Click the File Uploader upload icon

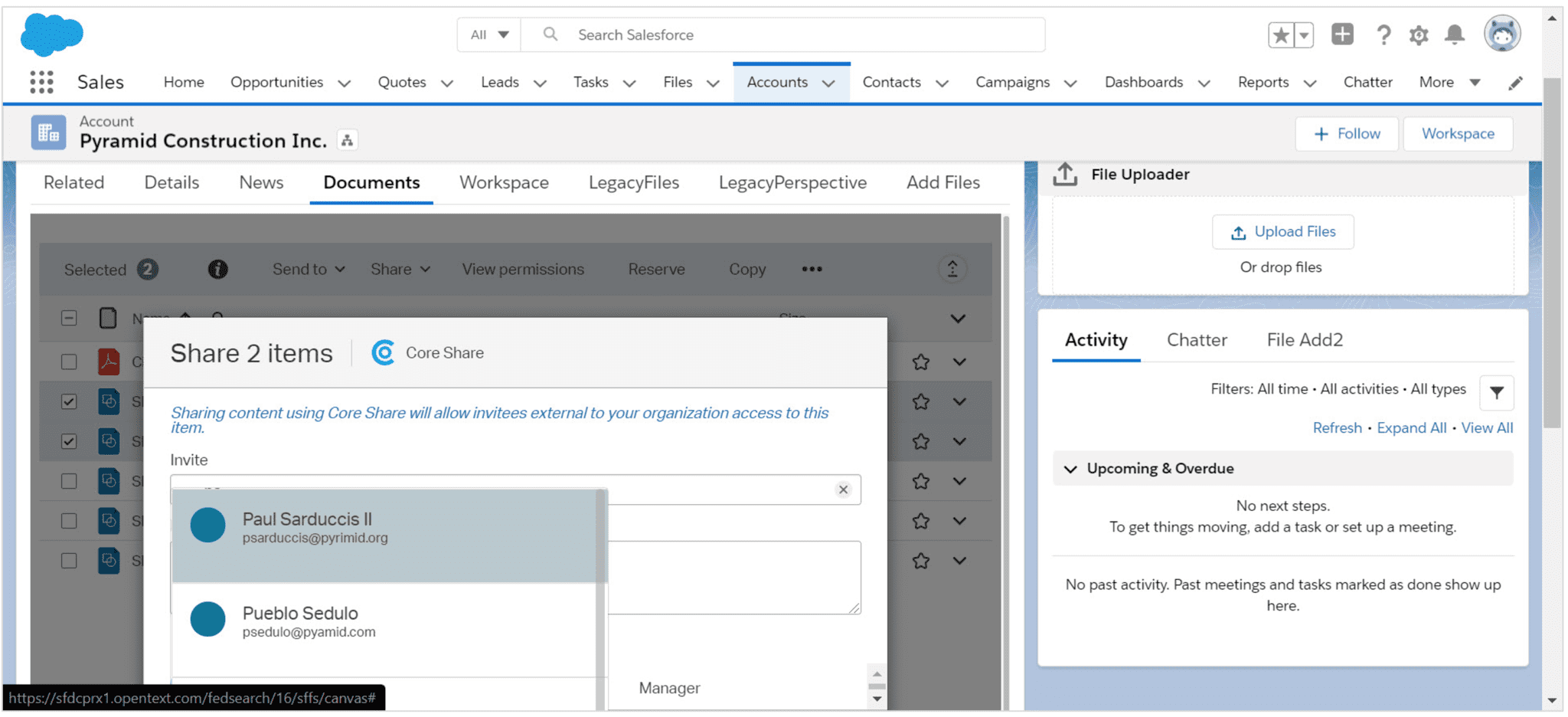[x=1065, y=174]
